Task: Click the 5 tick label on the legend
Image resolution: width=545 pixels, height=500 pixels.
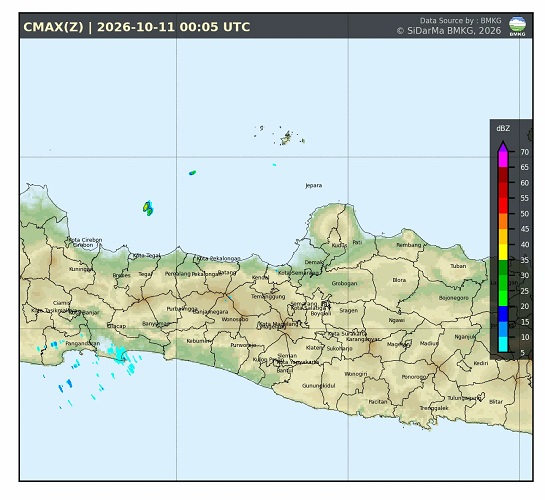Action: [522, 353]
